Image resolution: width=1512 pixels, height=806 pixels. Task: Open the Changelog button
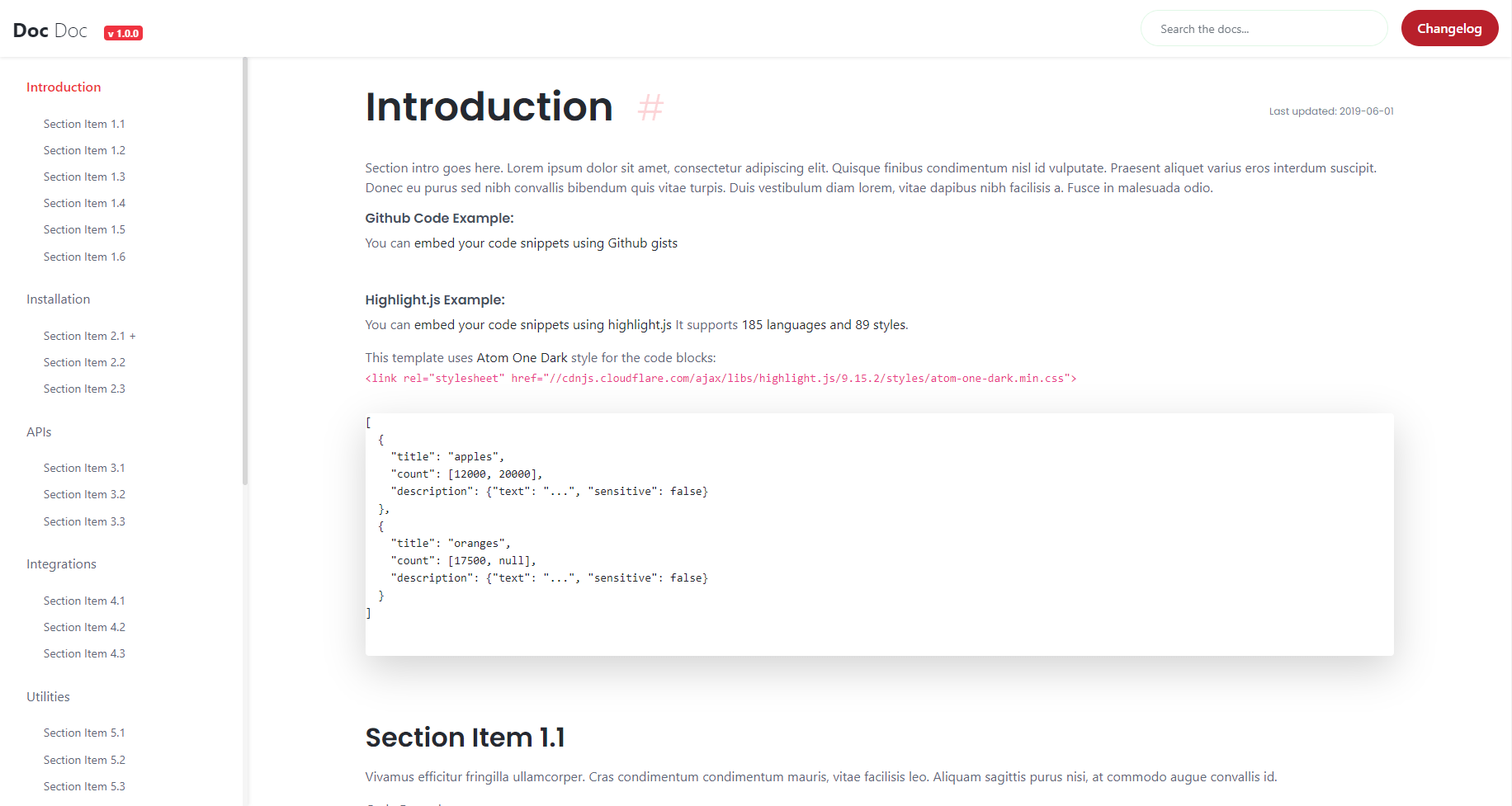click(1449, 28)
